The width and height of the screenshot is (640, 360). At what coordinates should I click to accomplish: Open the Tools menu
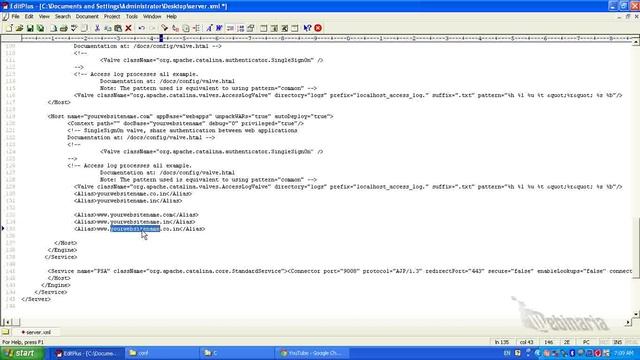pyautogui.click(x=131, y=16)
